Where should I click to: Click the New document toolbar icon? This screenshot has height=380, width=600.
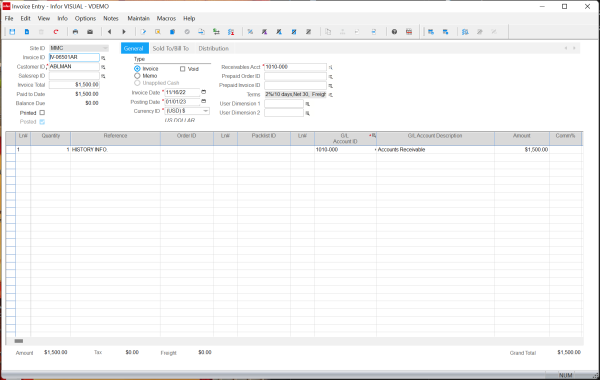[27, 32]
